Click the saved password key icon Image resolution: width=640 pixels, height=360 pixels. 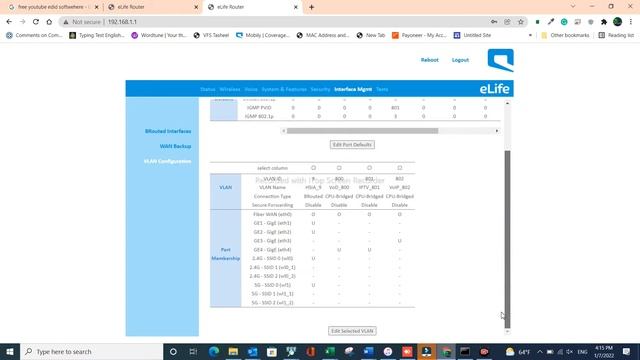pos(494,22)
